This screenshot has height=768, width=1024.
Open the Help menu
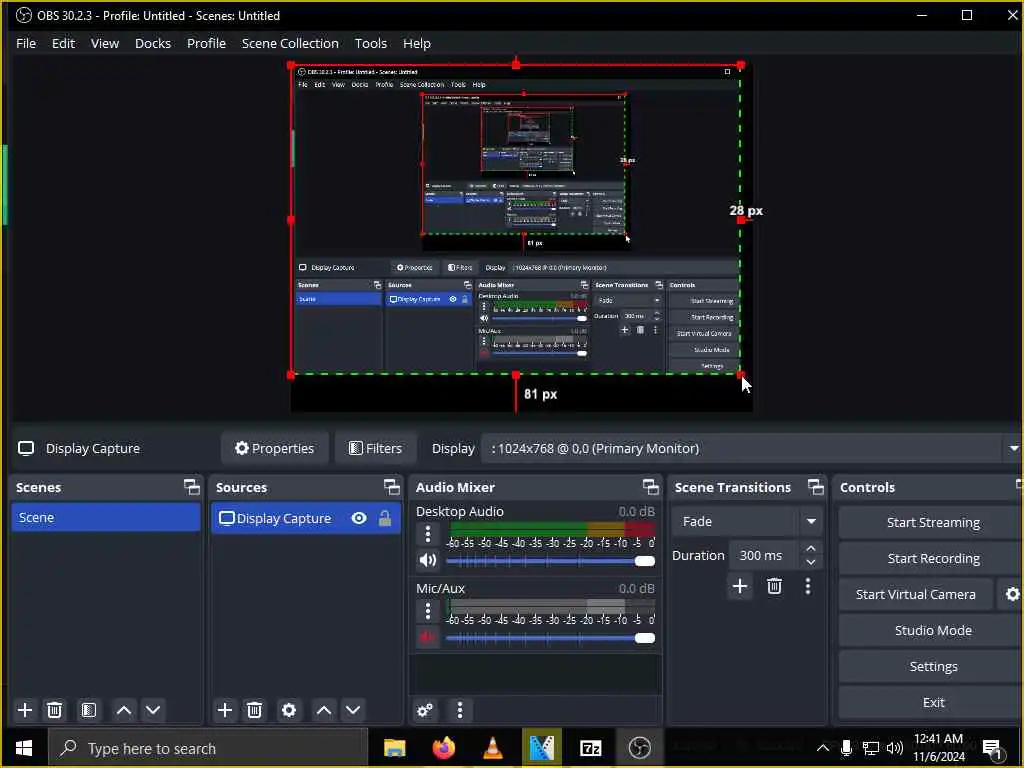417,43
